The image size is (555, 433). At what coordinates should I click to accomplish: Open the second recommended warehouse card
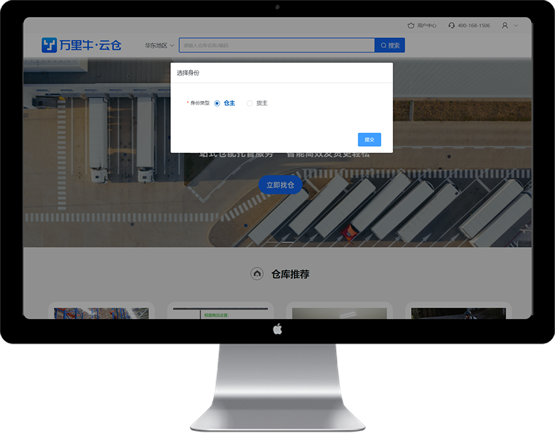[x=220, y=310]
